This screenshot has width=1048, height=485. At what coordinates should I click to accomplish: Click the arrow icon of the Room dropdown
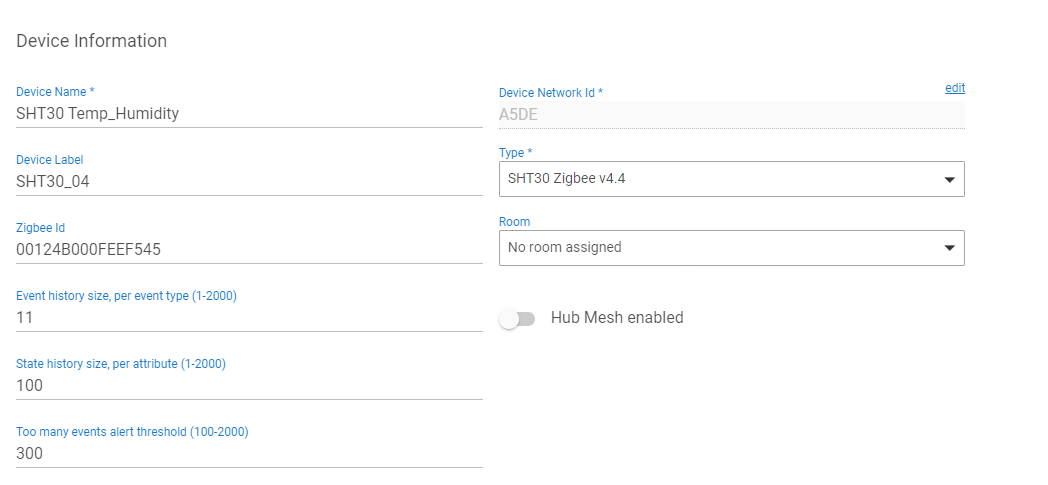point(949,248)
